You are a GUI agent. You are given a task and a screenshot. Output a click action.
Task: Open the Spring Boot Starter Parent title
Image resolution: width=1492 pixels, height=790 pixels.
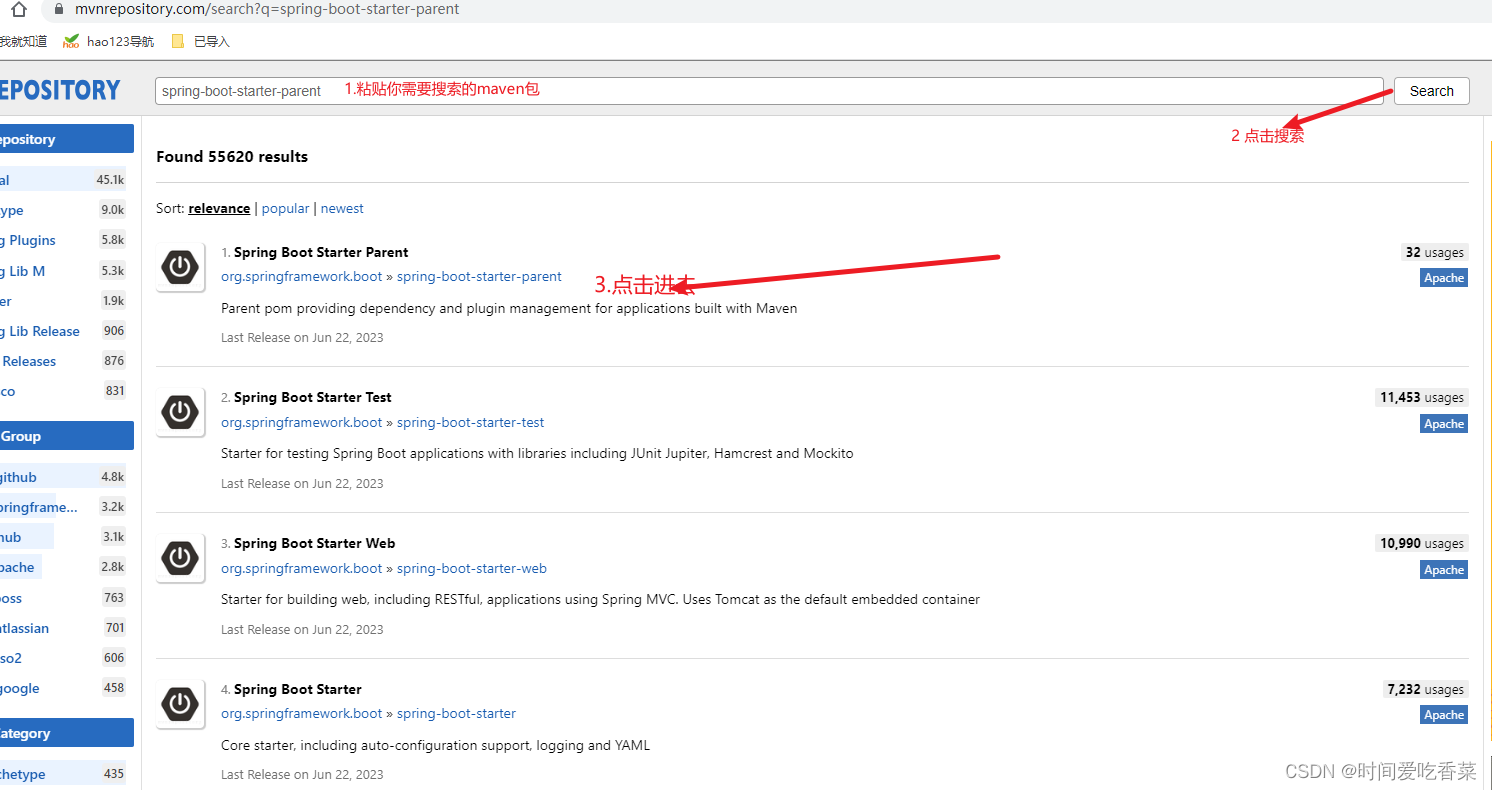(321, 252)
